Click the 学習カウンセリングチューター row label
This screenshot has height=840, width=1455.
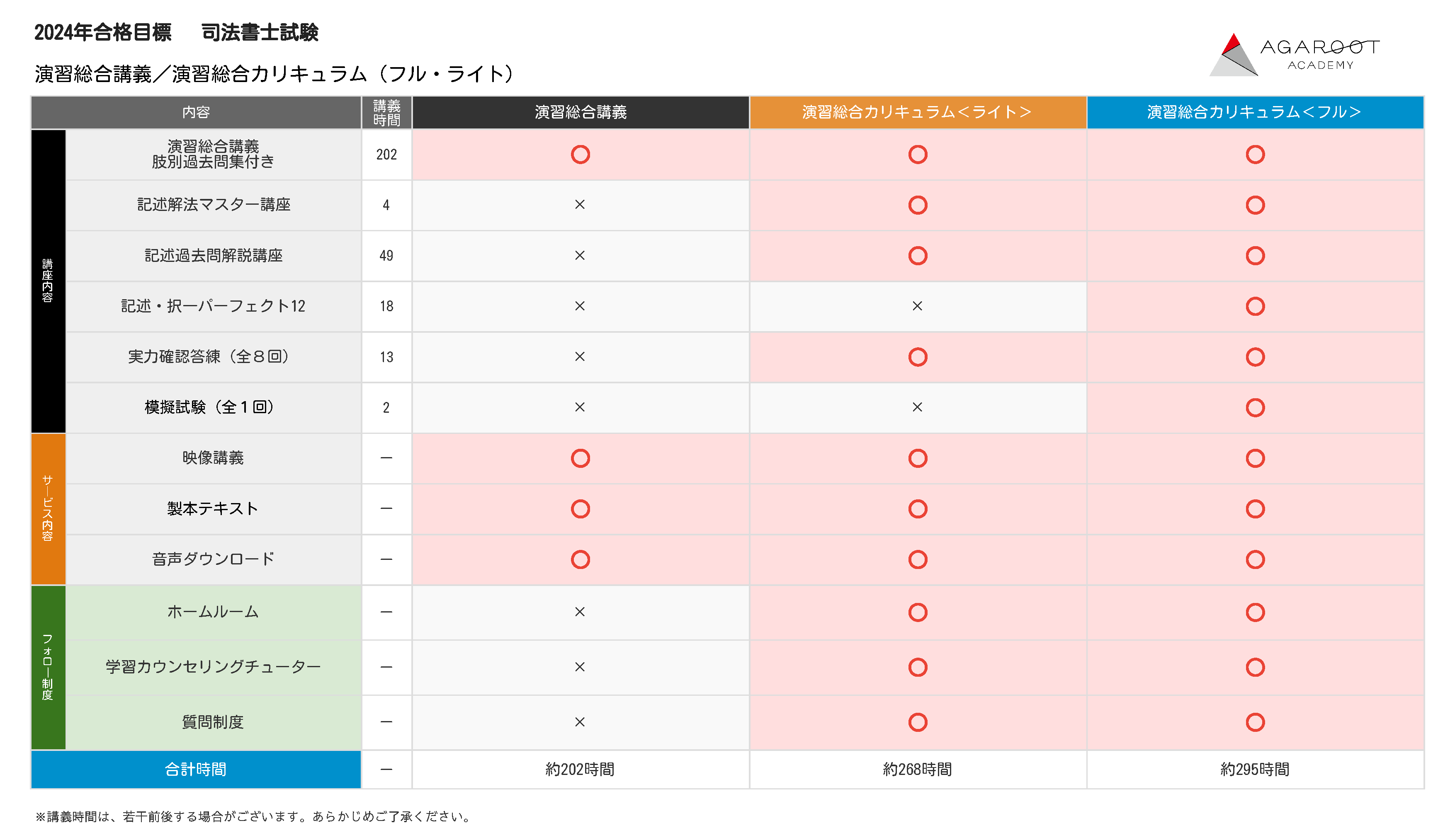(213, 667)
